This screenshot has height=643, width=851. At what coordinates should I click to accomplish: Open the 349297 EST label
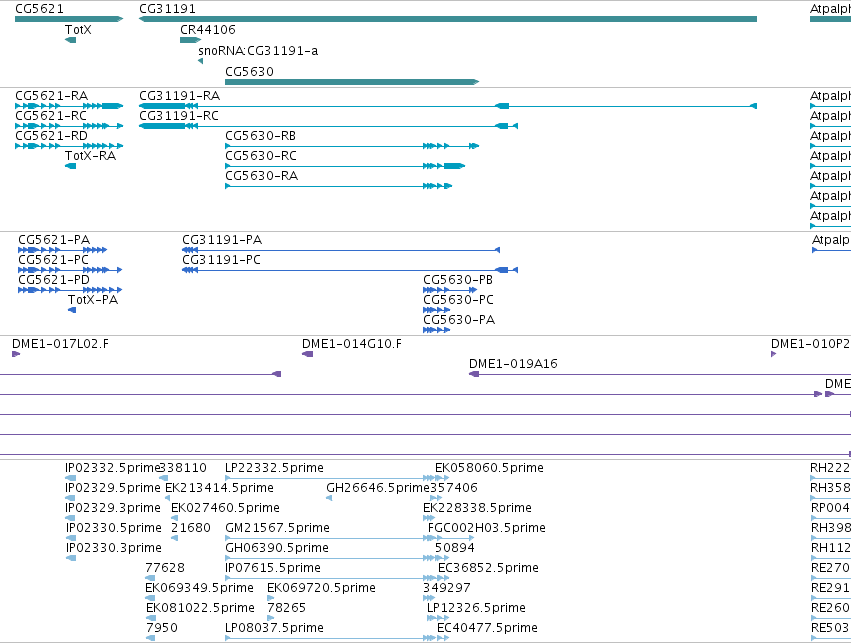(447, 588)
